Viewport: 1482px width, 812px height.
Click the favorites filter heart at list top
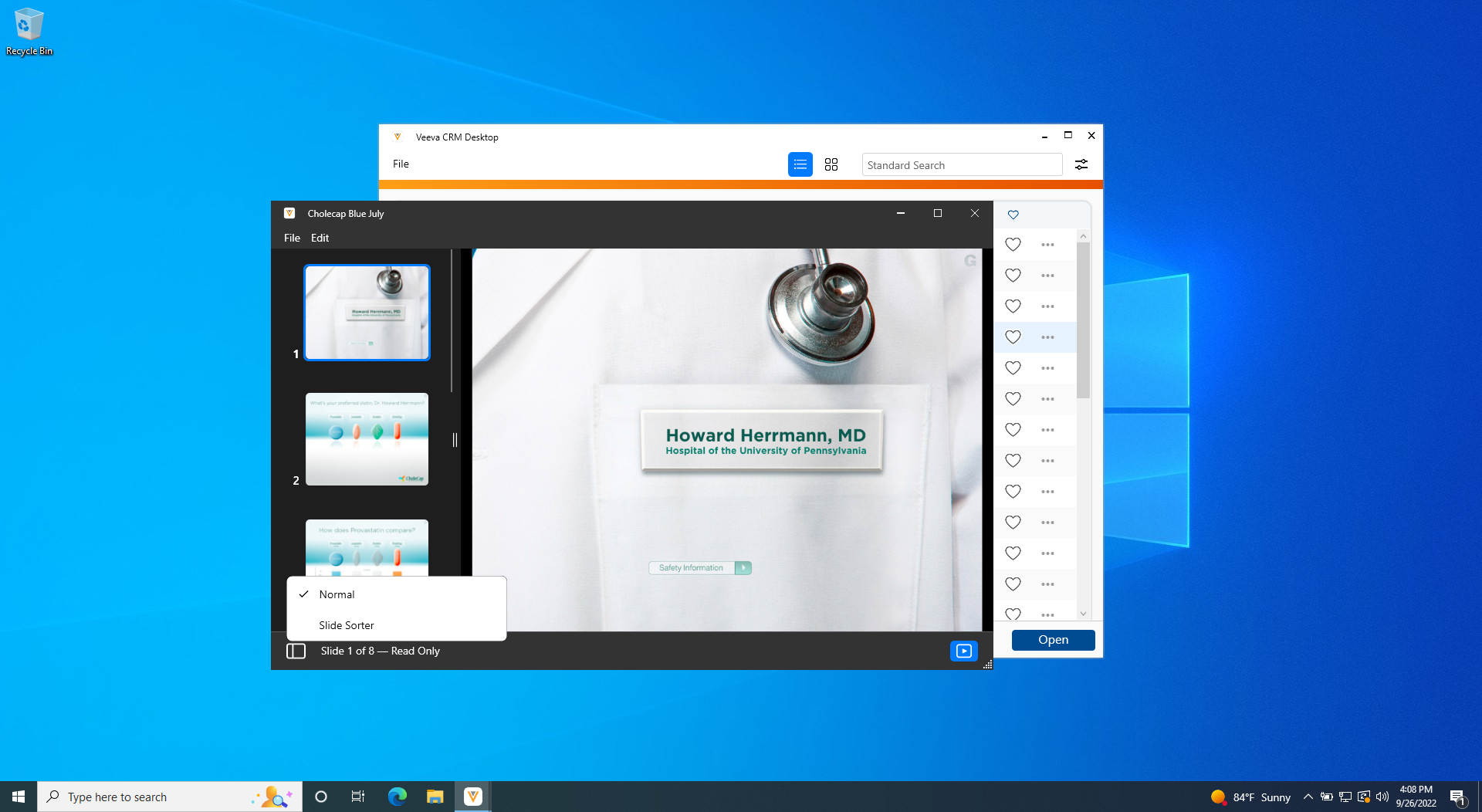tap(1013, 215)
